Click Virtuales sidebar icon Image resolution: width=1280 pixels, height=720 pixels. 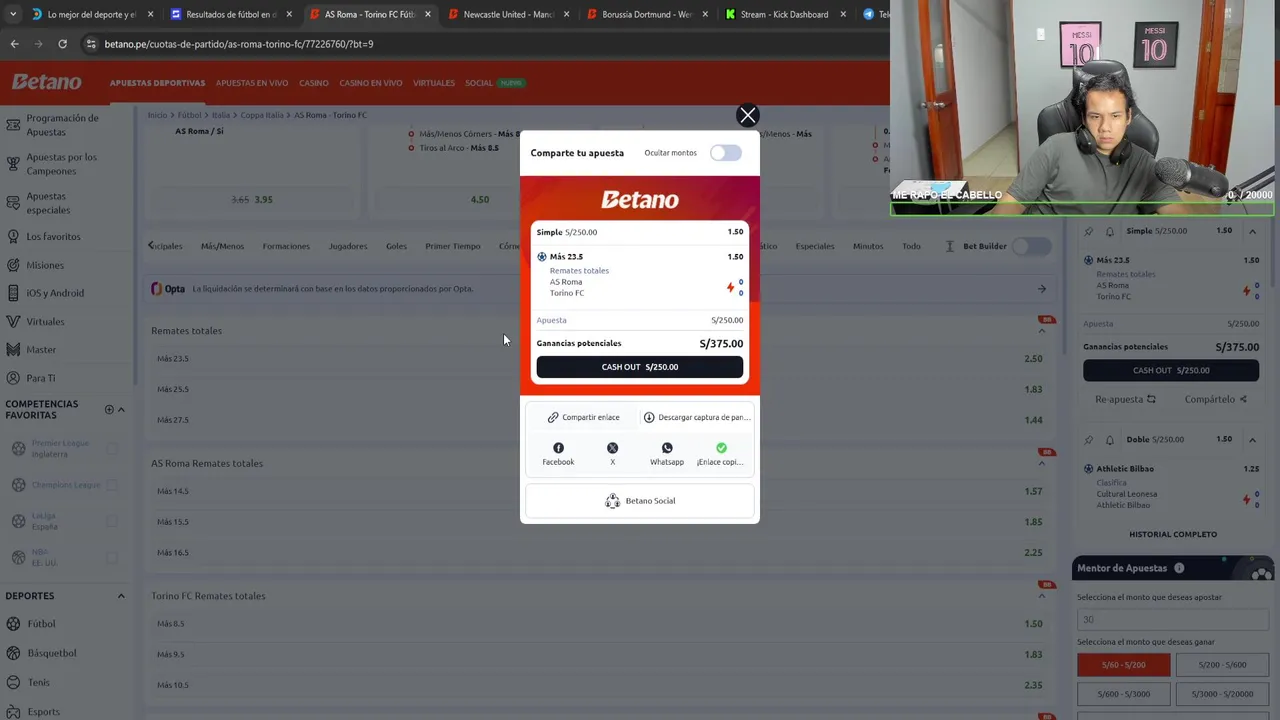13,322
